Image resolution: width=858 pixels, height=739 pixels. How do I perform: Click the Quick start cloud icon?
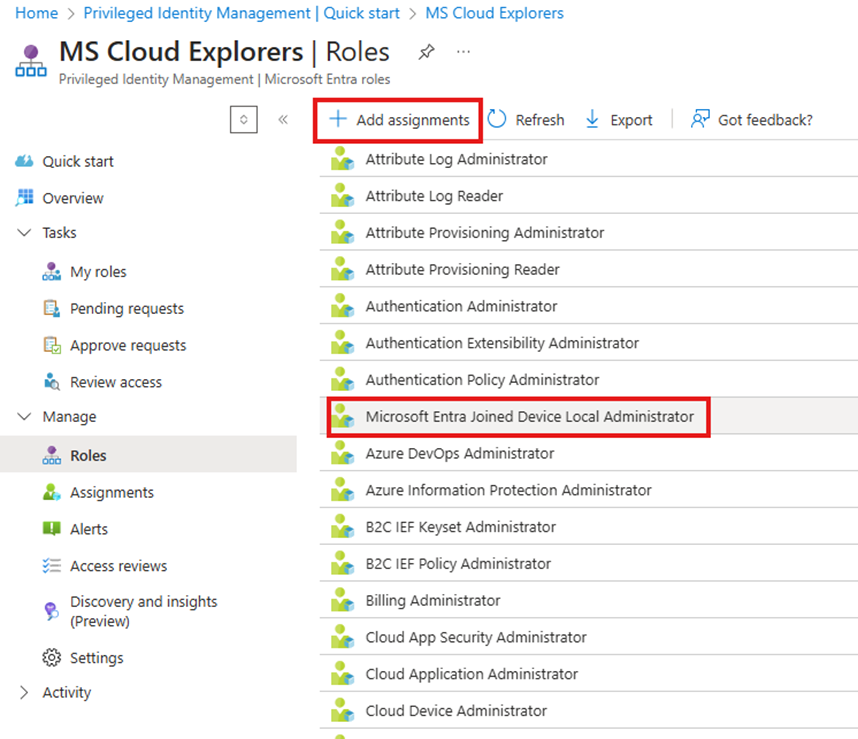[25, 162]
